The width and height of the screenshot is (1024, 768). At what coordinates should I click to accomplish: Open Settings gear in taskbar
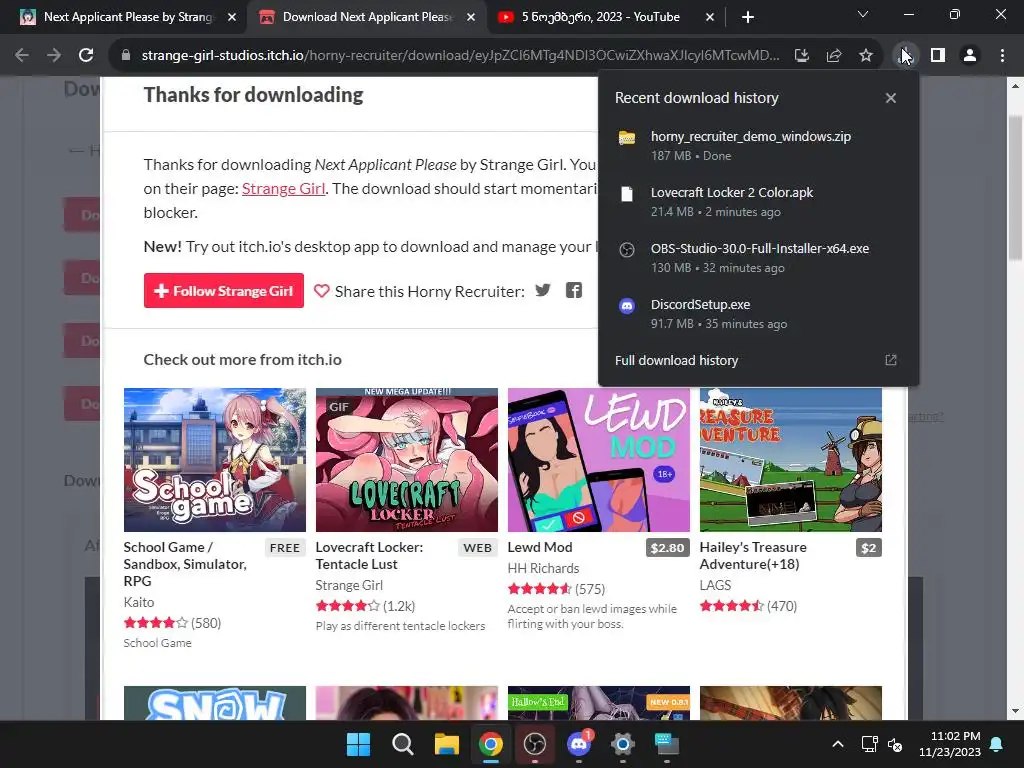tap(623, 744)
